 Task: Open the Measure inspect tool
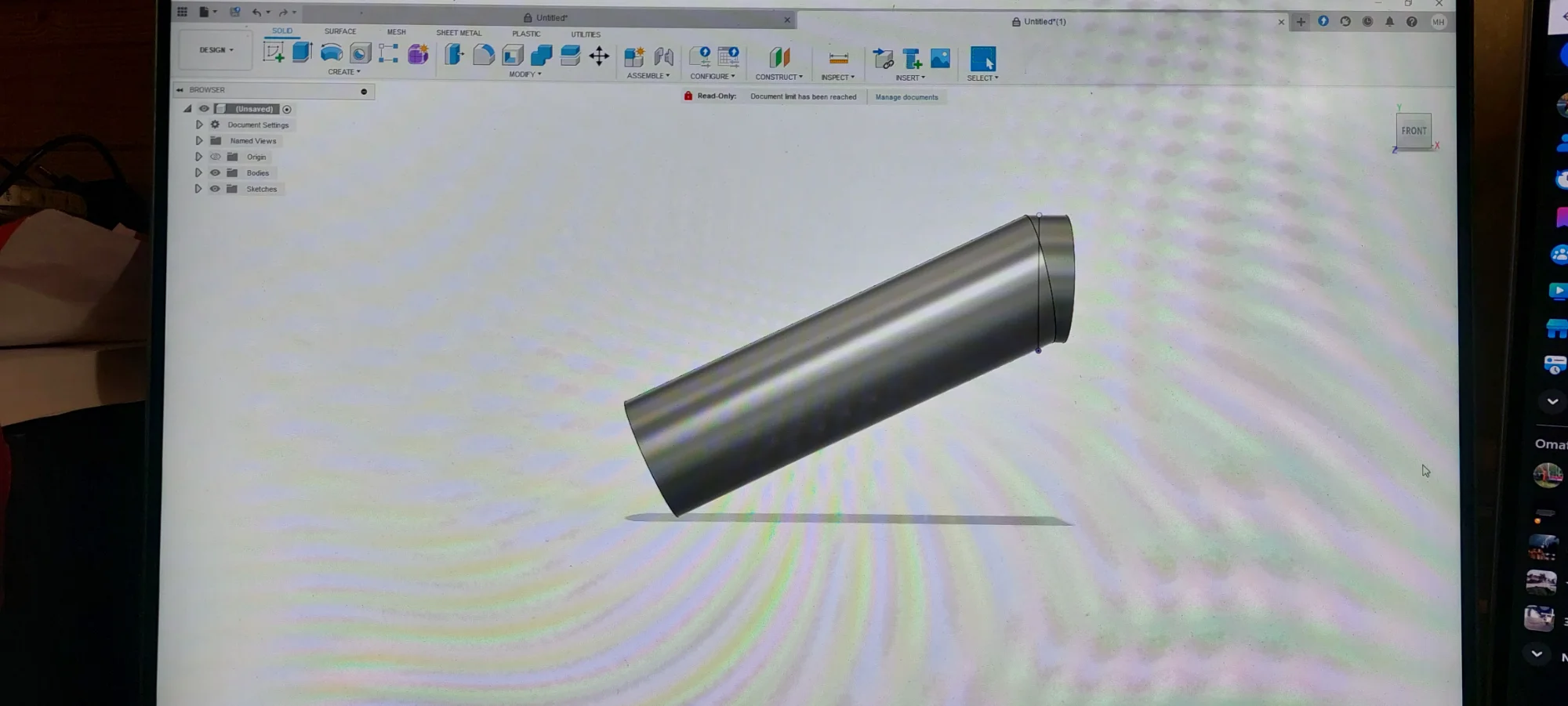click(x=838, y=59)
